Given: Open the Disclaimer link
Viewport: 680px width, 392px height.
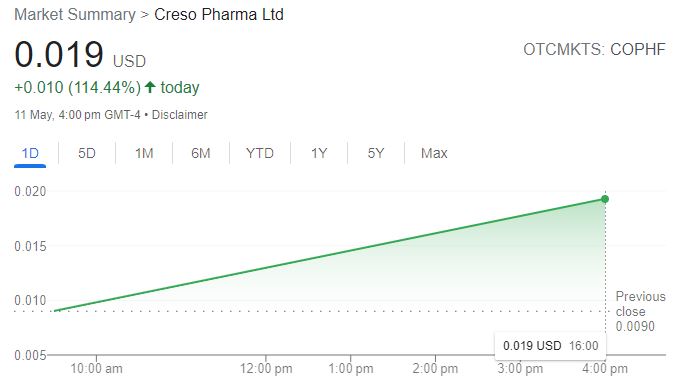Looking at the screenshot, I should pyautogui.click(x=180, y=115).
